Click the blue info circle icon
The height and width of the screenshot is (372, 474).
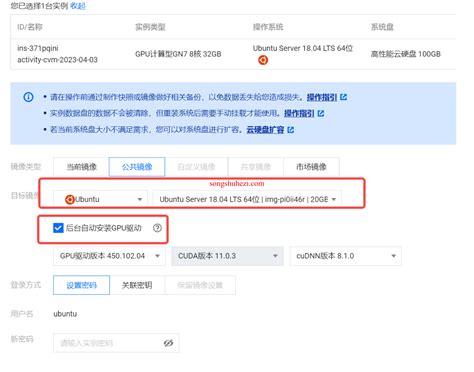click(28, 97)
